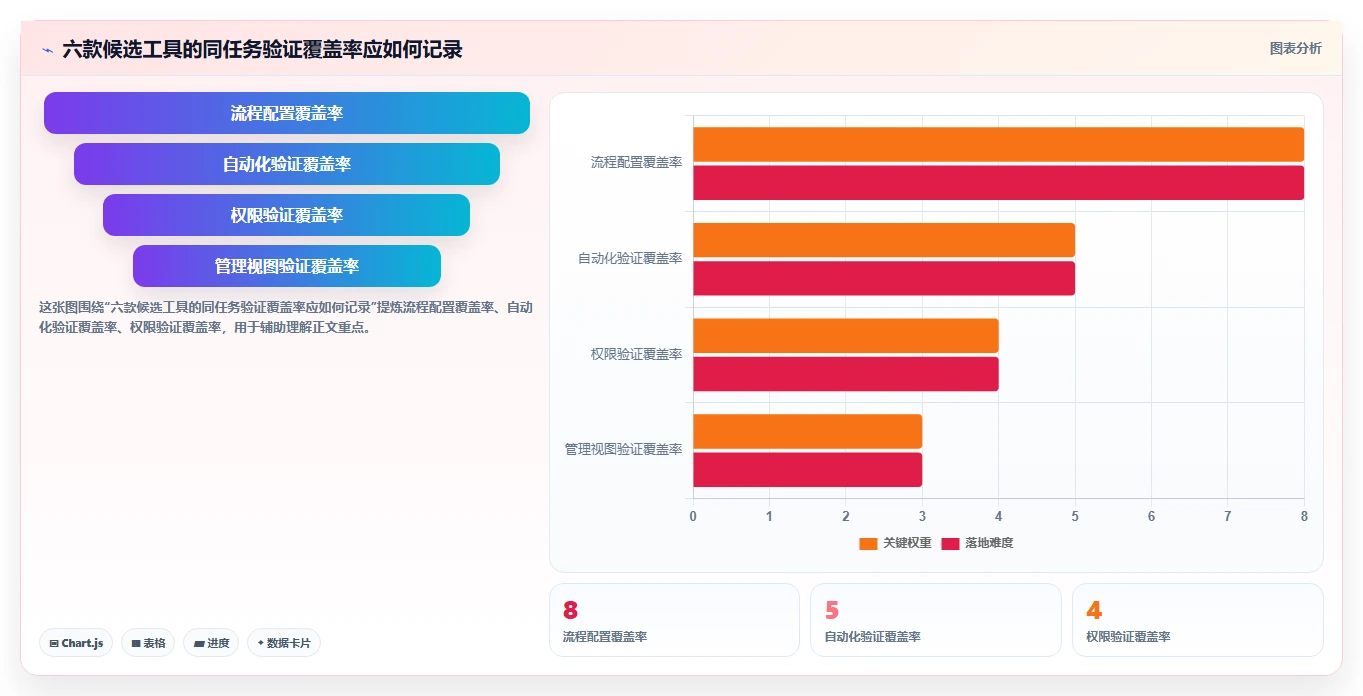
Task: Click the x-axis tick label 0
Action: click(x=693, y=516)
